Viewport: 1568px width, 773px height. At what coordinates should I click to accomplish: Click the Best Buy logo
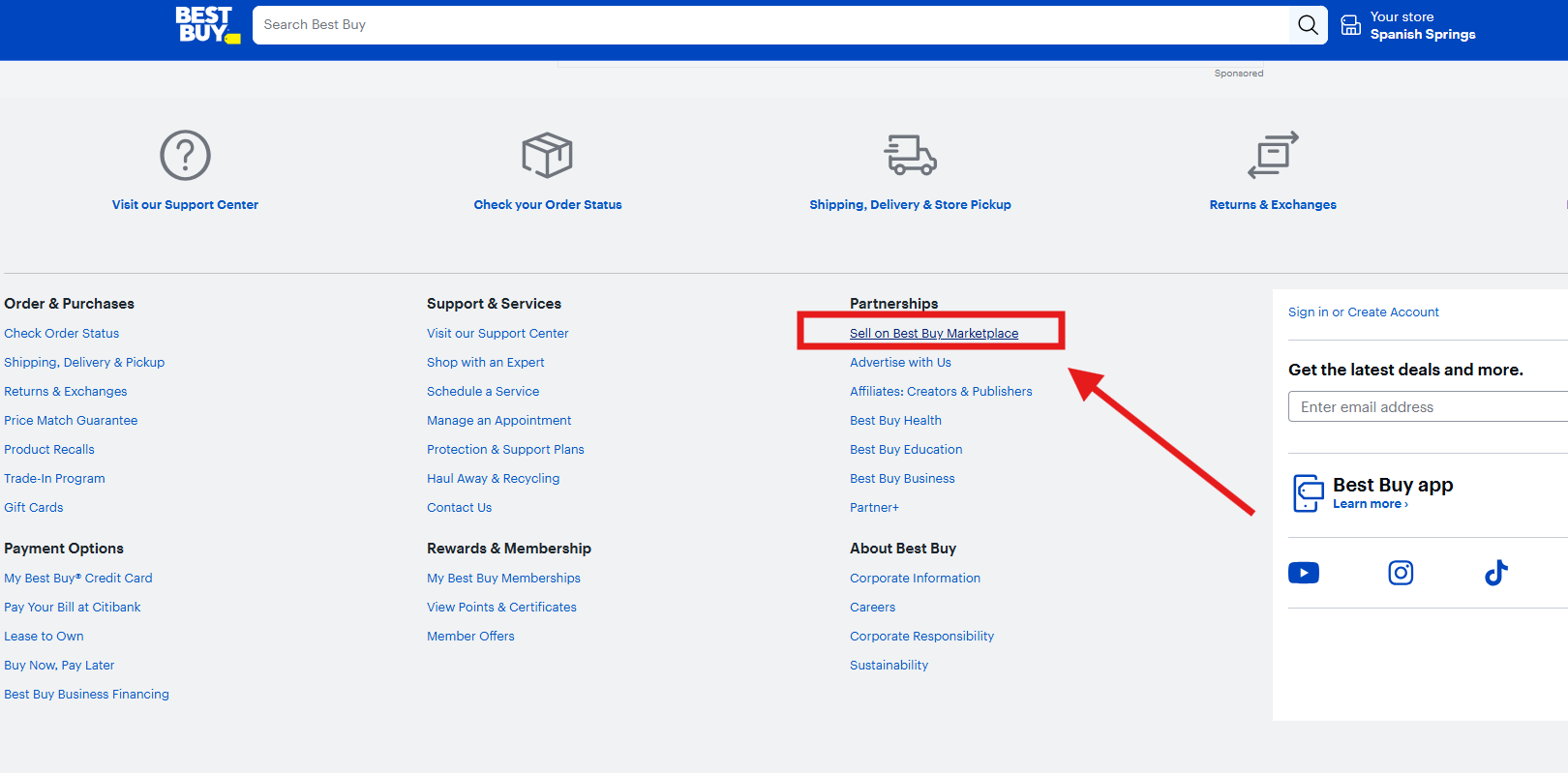(x=207, y=24)
